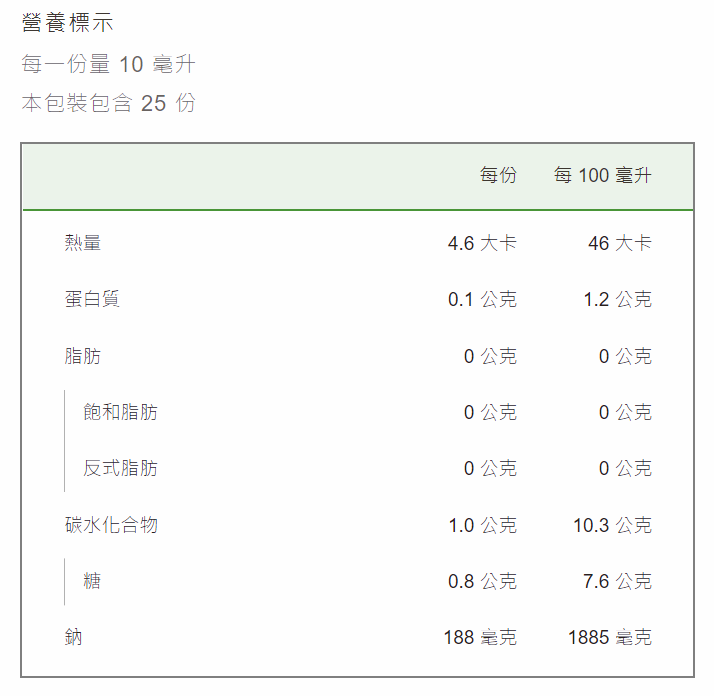714x696 pixels.
Task: Click the 1885 毫克 sodium value
Action: (610, 637)
